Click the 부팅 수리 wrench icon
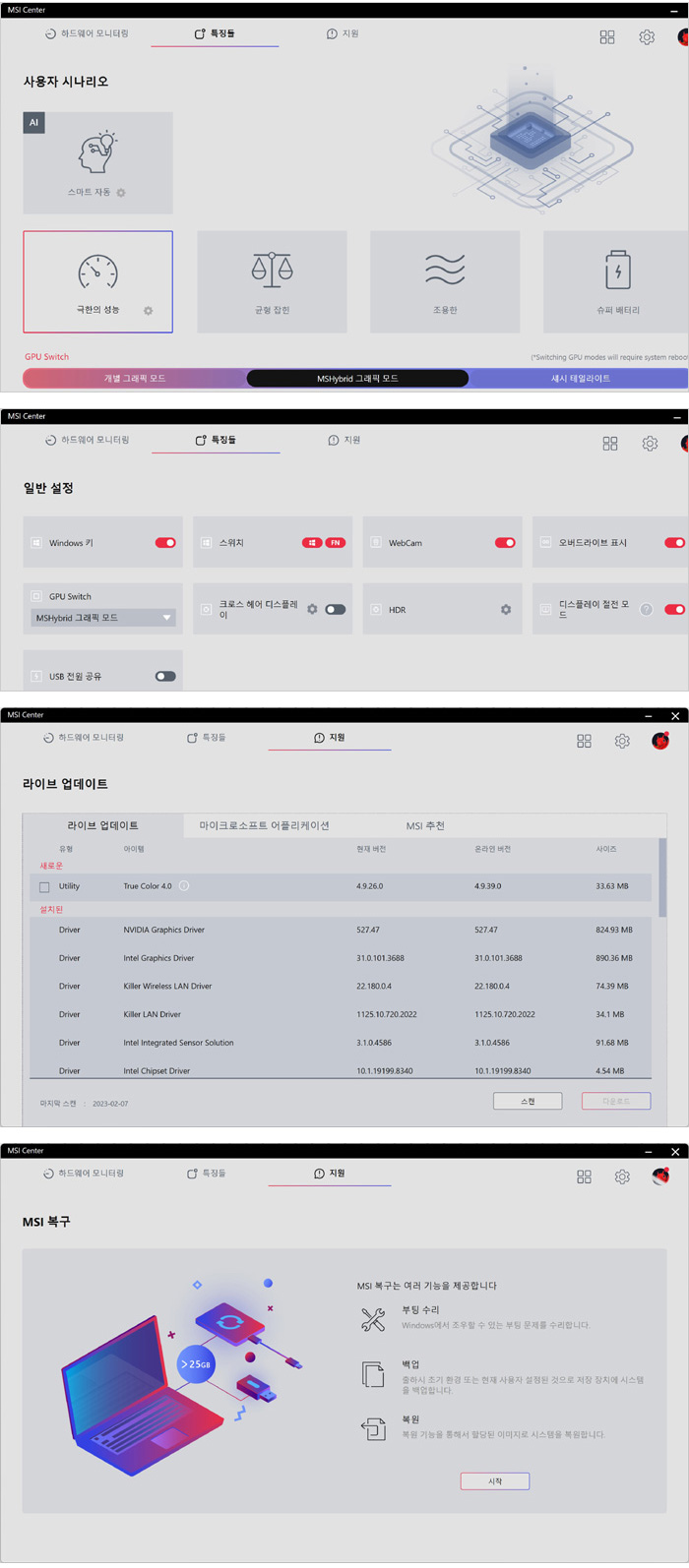Image resolution: width=689 pixels, height=1568 pixels. click(x=373, y=1320)
